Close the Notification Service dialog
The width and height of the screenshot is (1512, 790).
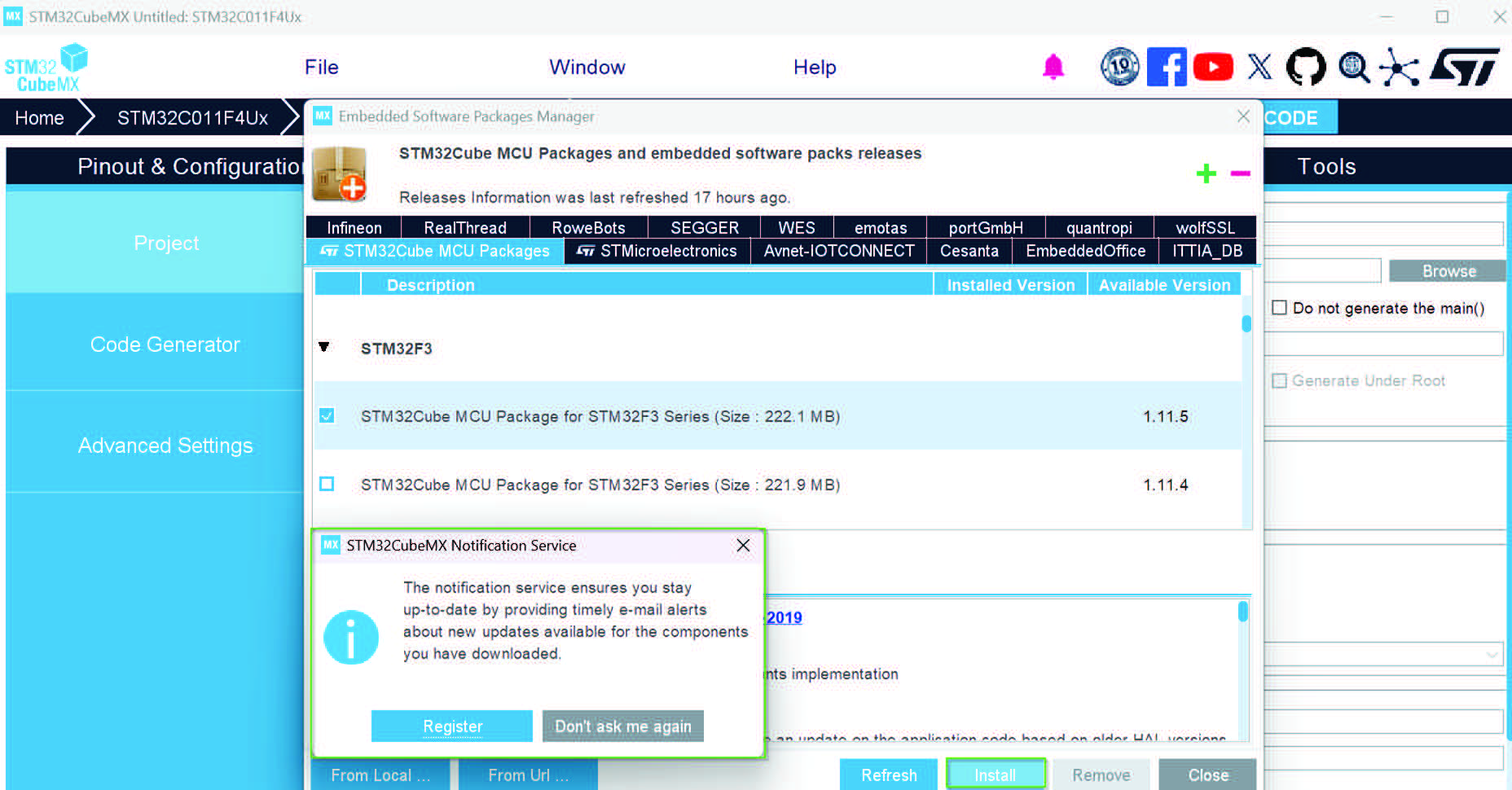743,545
